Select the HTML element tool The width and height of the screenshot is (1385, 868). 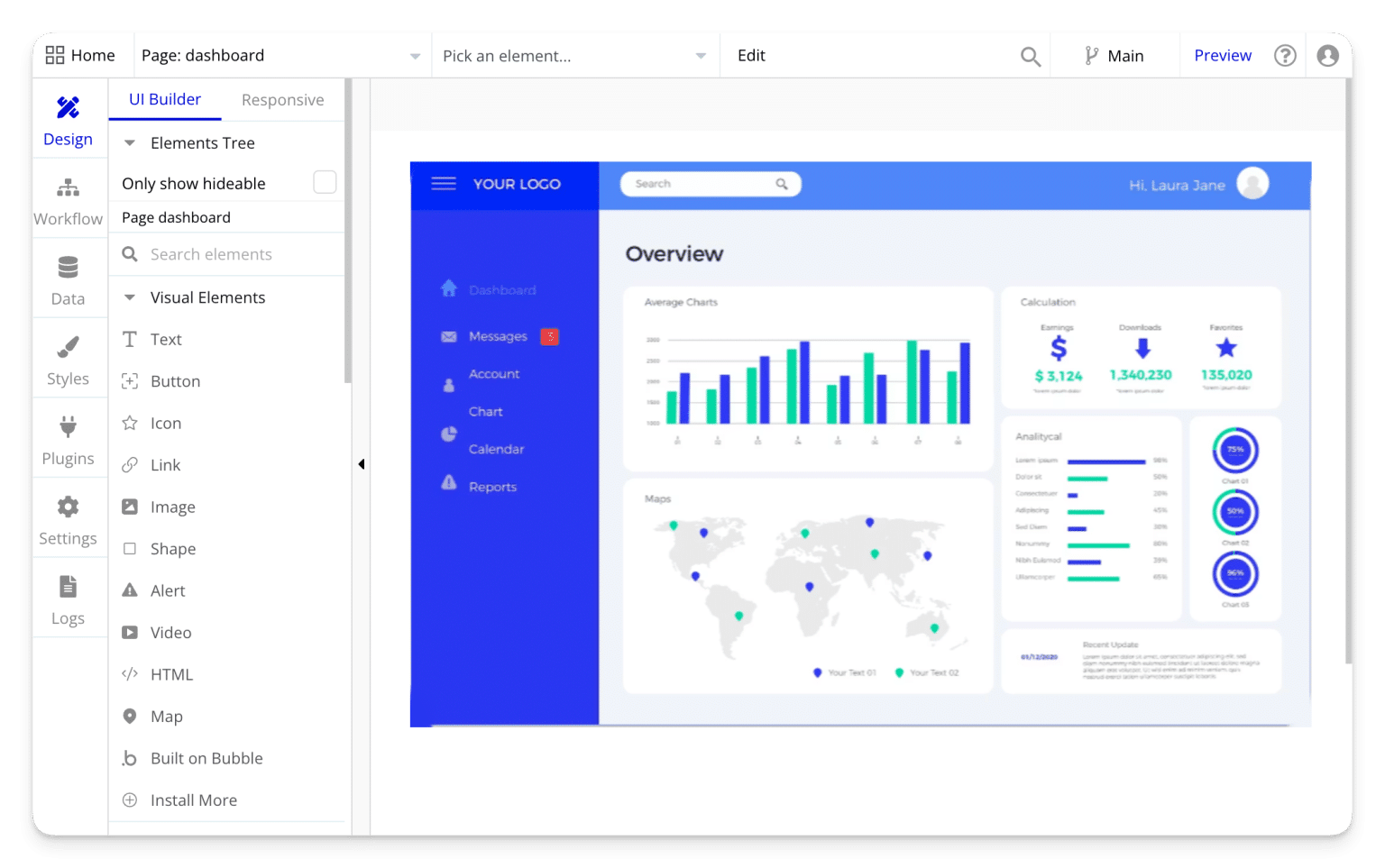pyautogui.click(x=170, y=673)
